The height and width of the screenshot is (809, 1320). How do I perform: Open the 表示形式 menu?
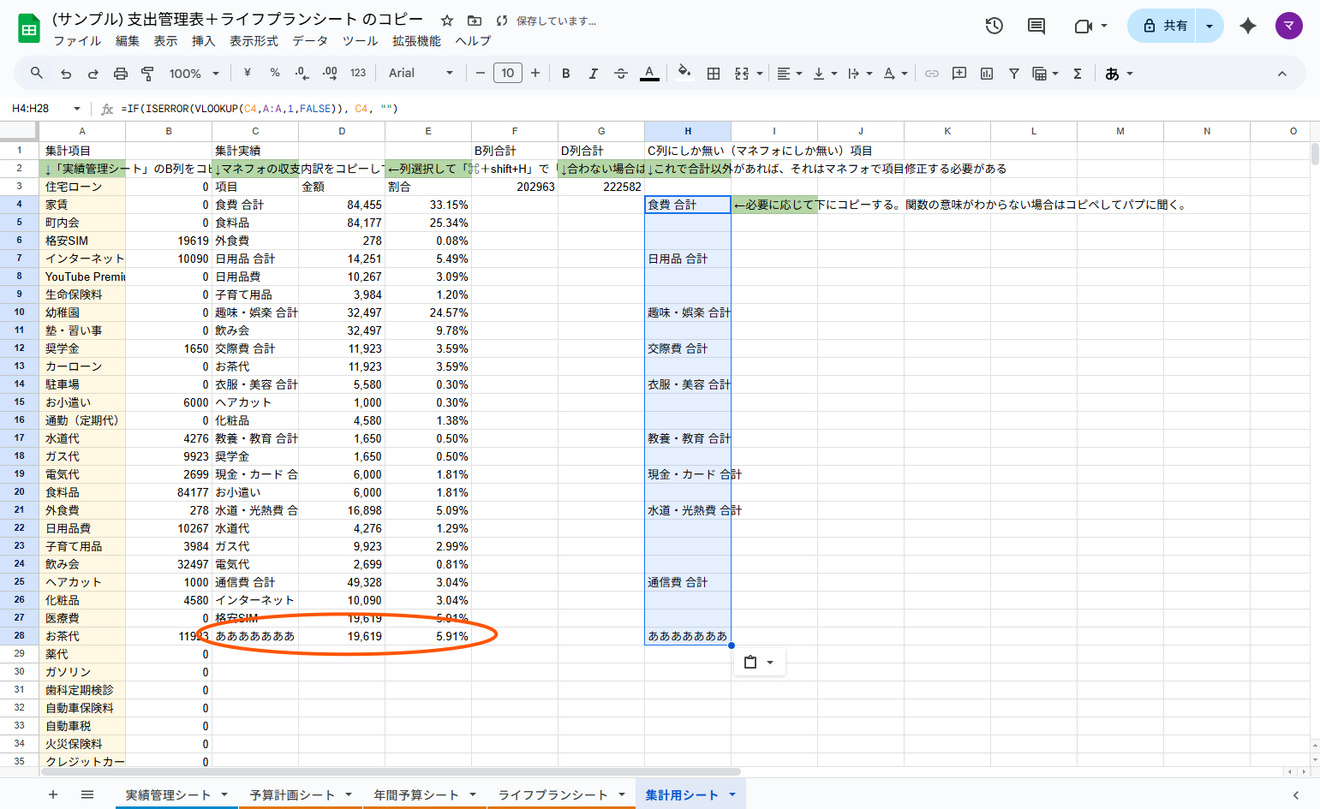pos(254,41)
